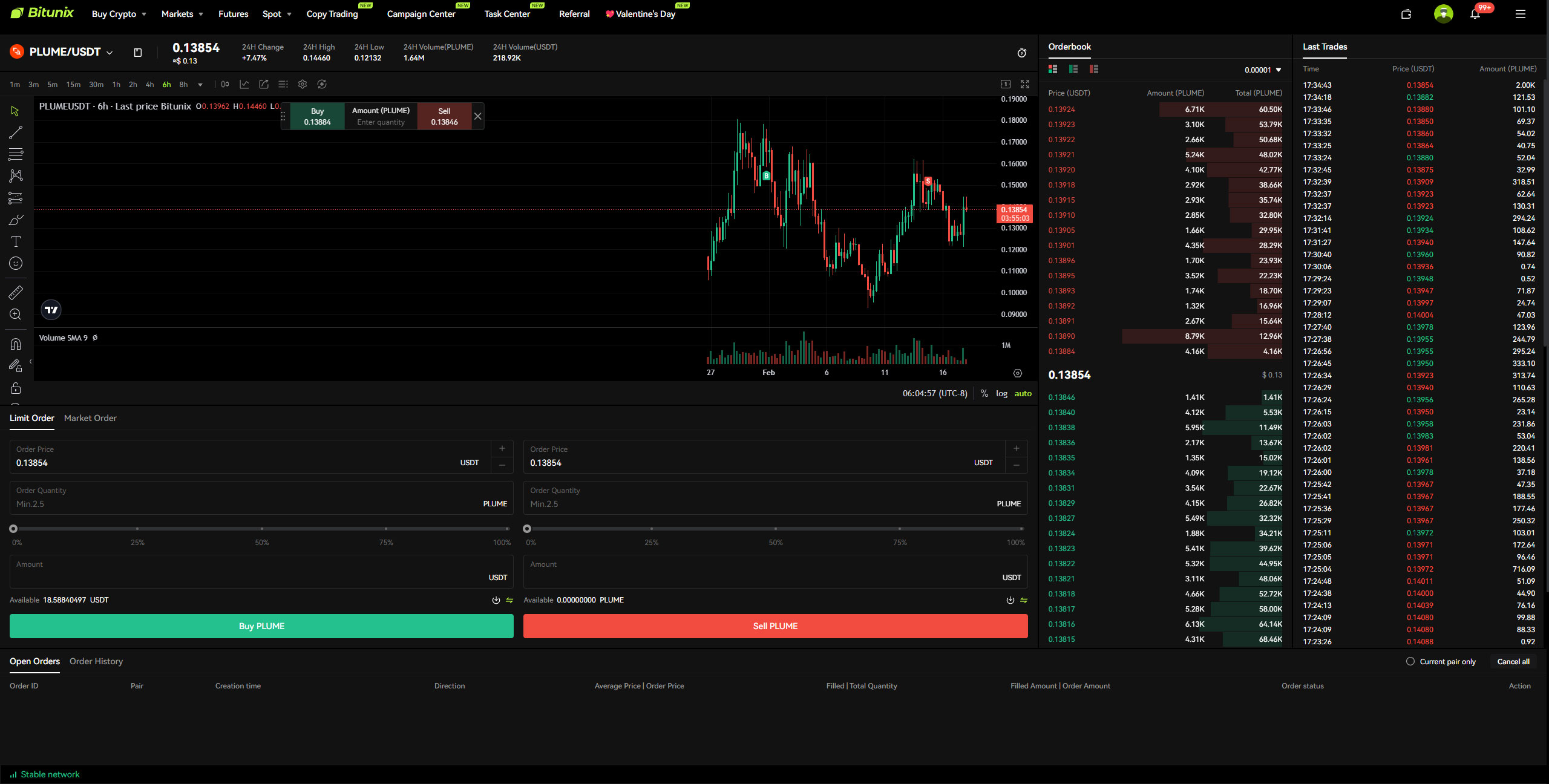Open the emoji/stickers drawing tool
This screenshot has height=784, width=1549.
[x=15, y=263]
